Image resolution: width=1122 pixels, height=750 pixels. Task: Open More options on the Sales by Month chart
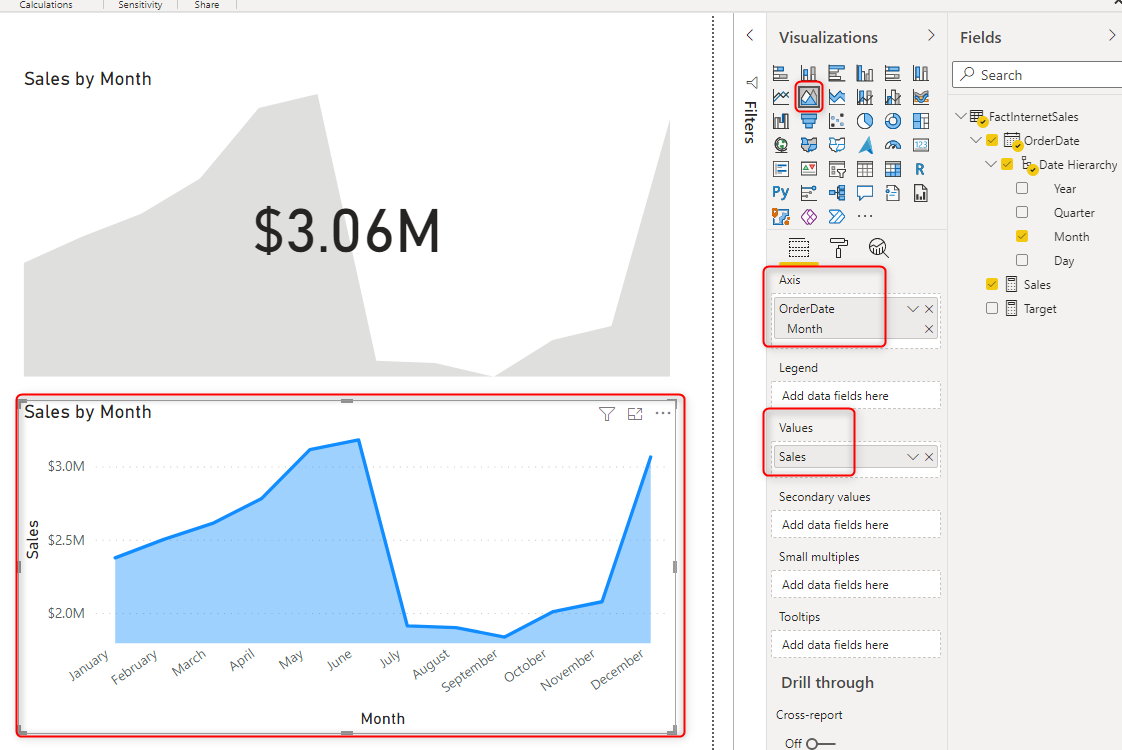(663, 413)
